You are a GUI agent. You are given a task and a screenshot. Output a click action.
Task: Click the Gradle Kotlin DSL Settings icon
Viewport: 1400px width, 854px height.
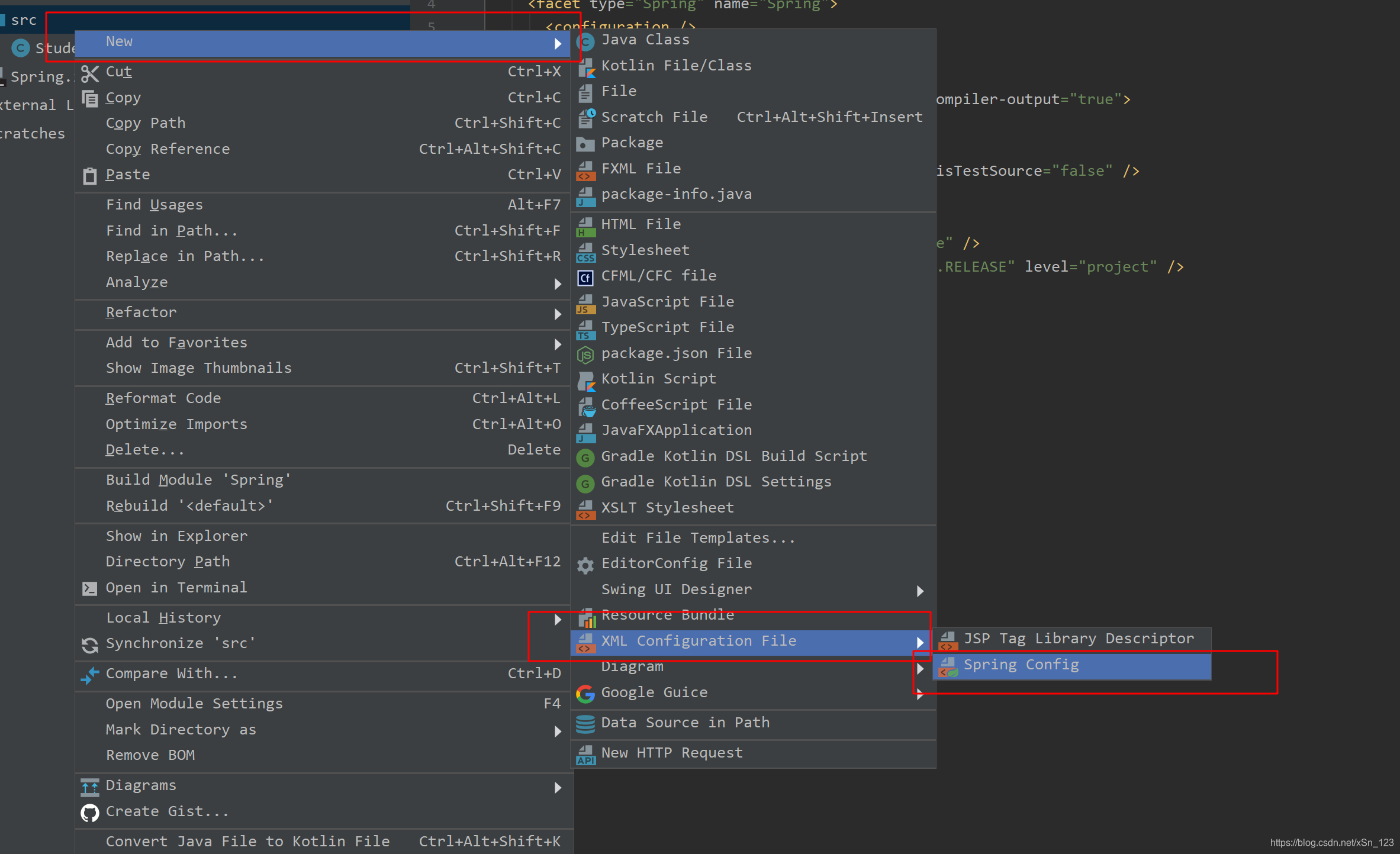click(x=585, y=483)
